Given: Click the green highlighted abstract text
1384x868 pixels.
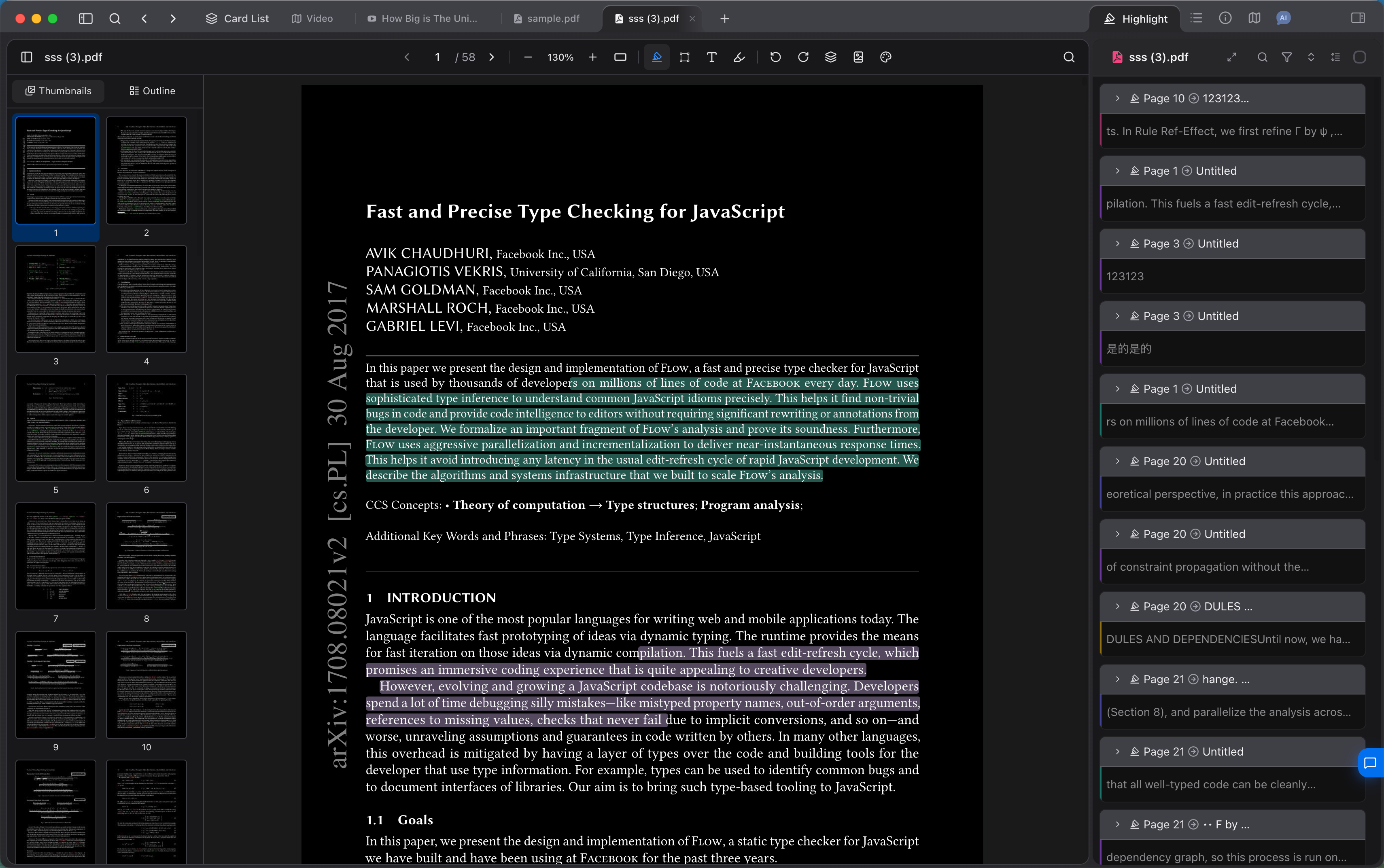Looking at the screenshot, I should pyautogui.click(x=642, y=429).
